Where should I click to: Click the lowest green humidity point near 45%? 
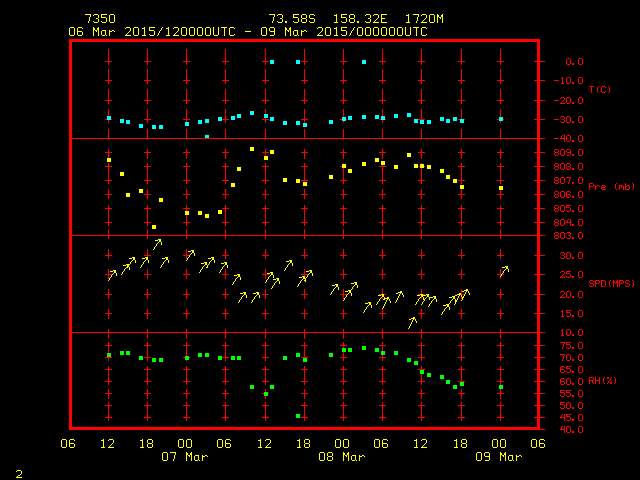click(298, 416)
